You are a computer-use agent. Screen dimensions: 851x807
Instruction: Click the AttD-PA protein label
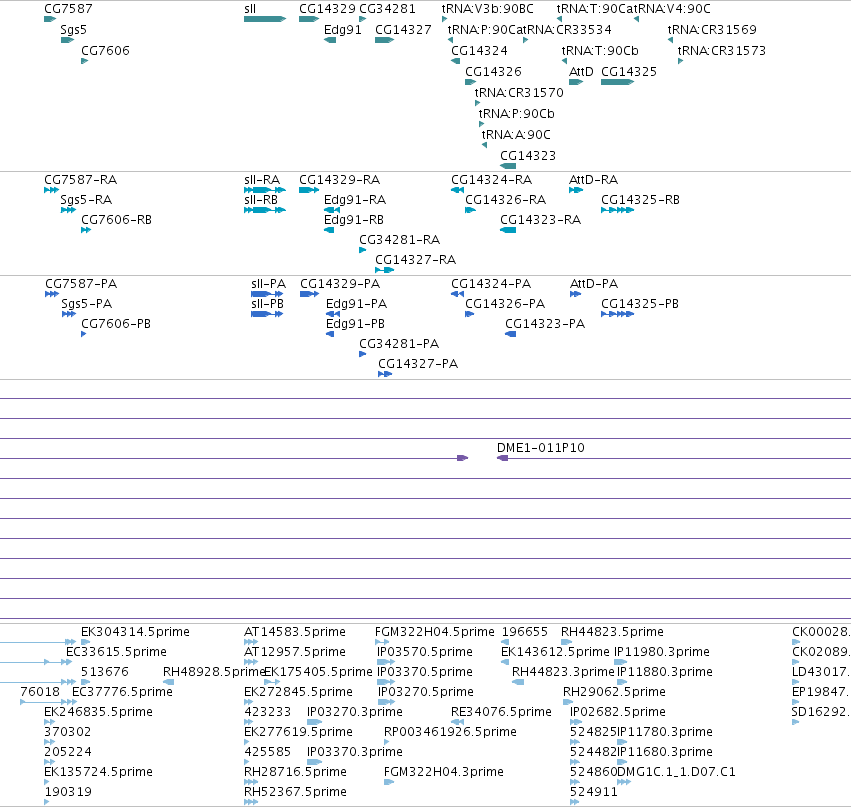point(594,284)
